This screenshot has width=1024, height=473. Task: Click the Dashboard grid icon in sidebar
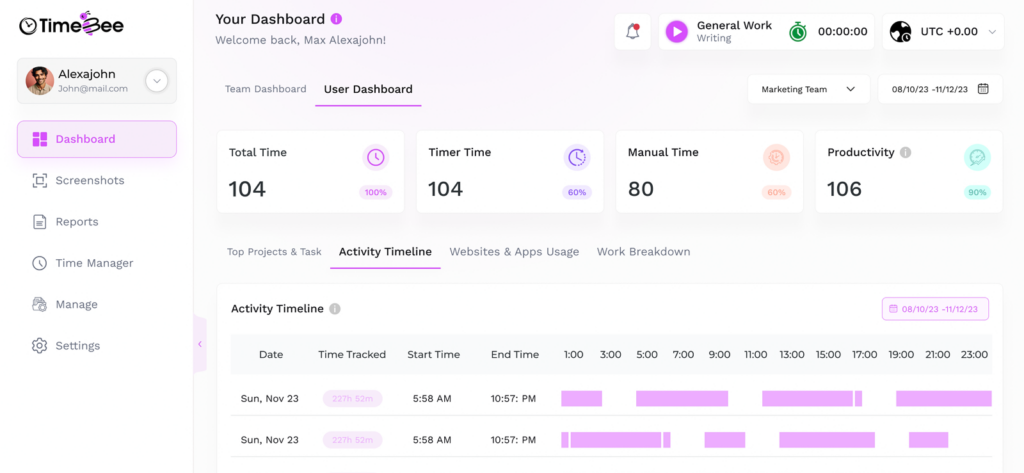click(x=40, y=139)
